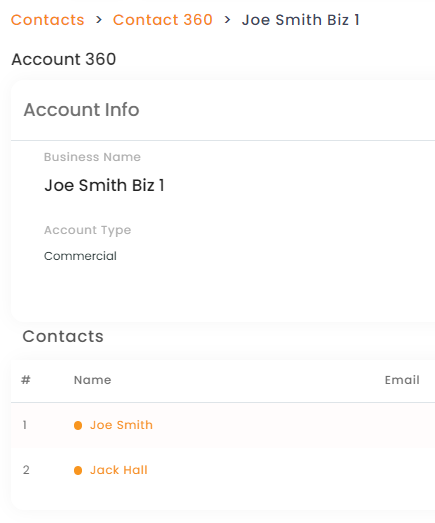
Task: Click the chevron between Contacts and Contact 360
Action: (x=99, y=20)
